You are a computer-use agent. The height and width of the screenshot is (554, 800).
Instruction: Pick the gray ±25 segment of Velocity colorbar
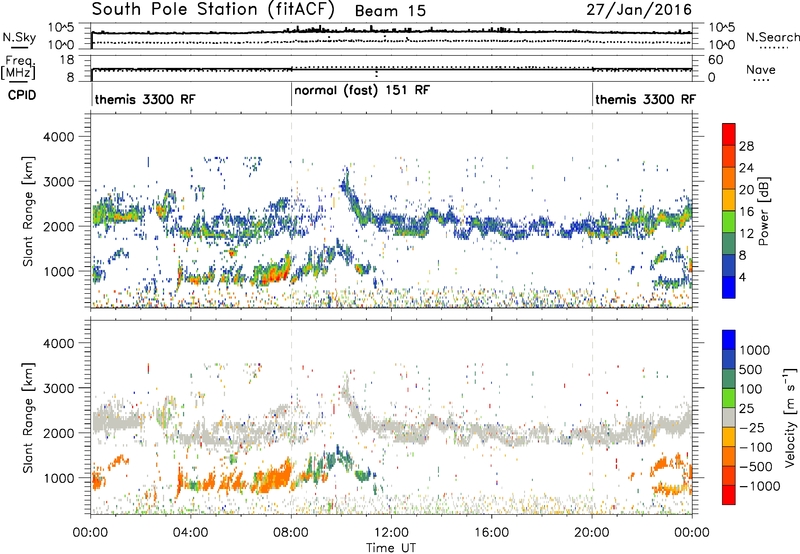[x=729, y=418]
